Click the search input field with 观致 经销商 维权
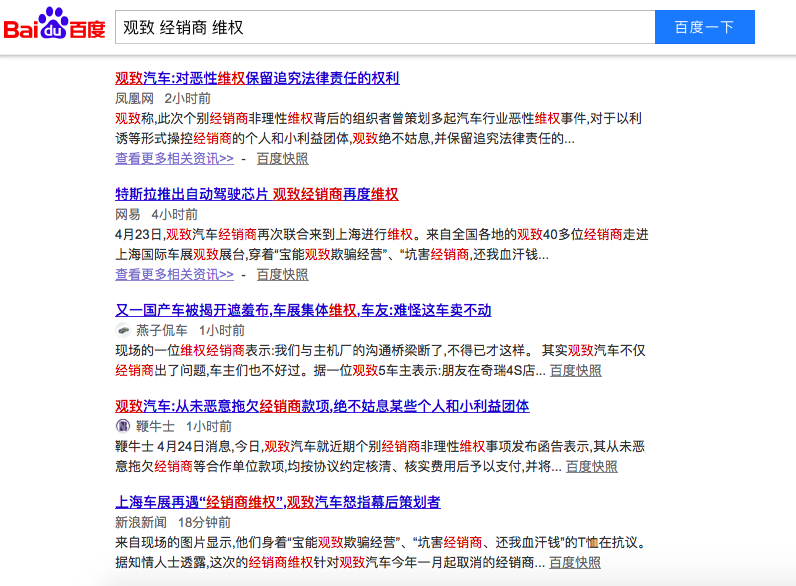The image size is (796, 586). [x=385, y=27]
